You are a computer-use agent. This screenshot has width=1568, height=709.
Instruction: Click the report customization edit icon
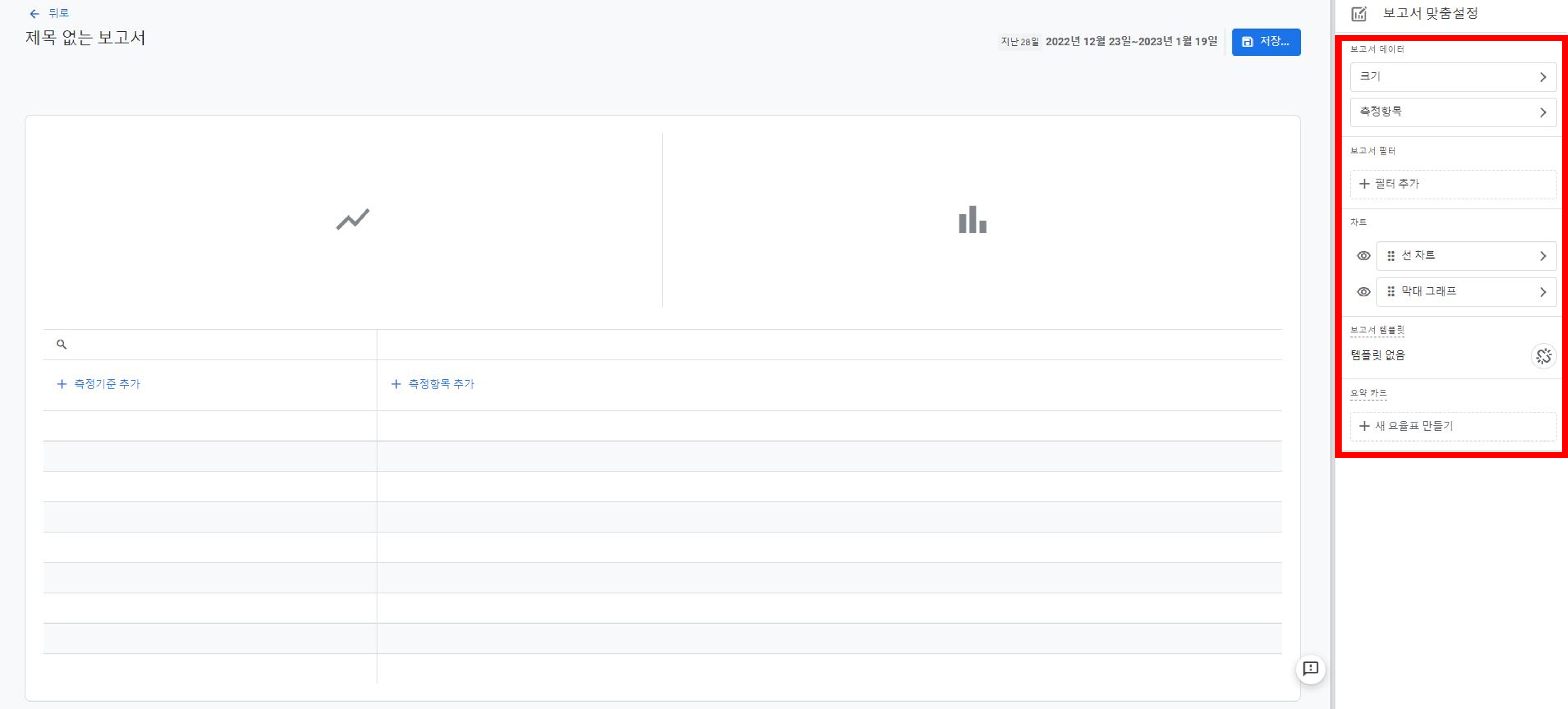(1359, 14)
